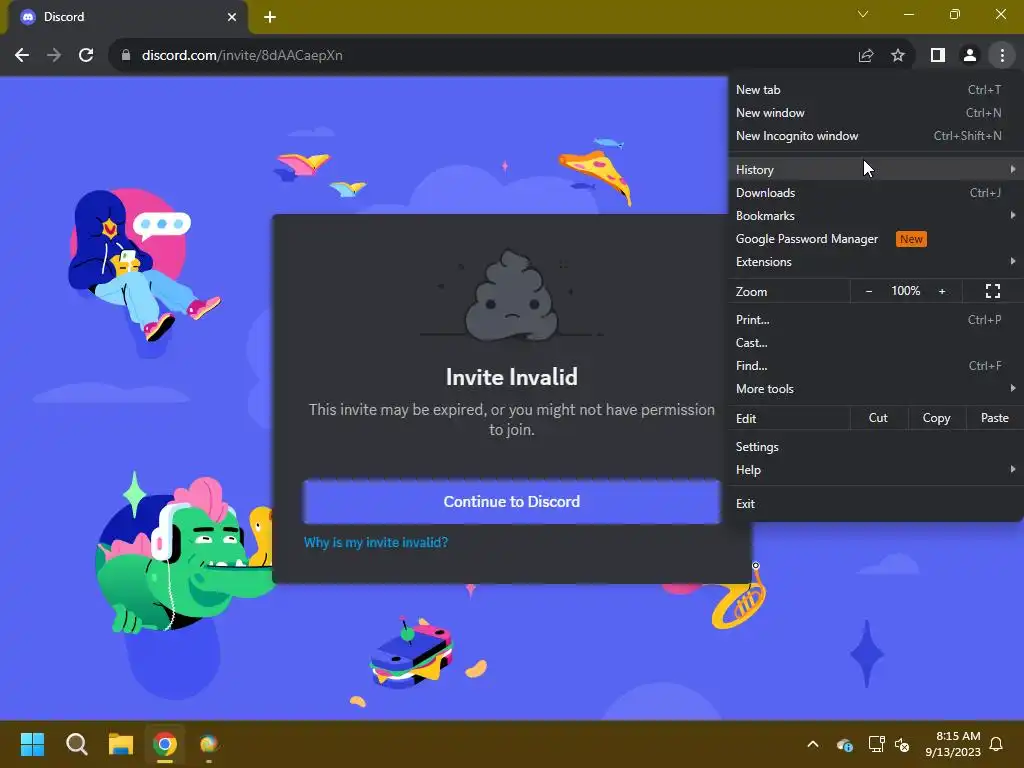View site info via padlock icon
Viewport: 1024px width, 768px height.
click(126, 56)
